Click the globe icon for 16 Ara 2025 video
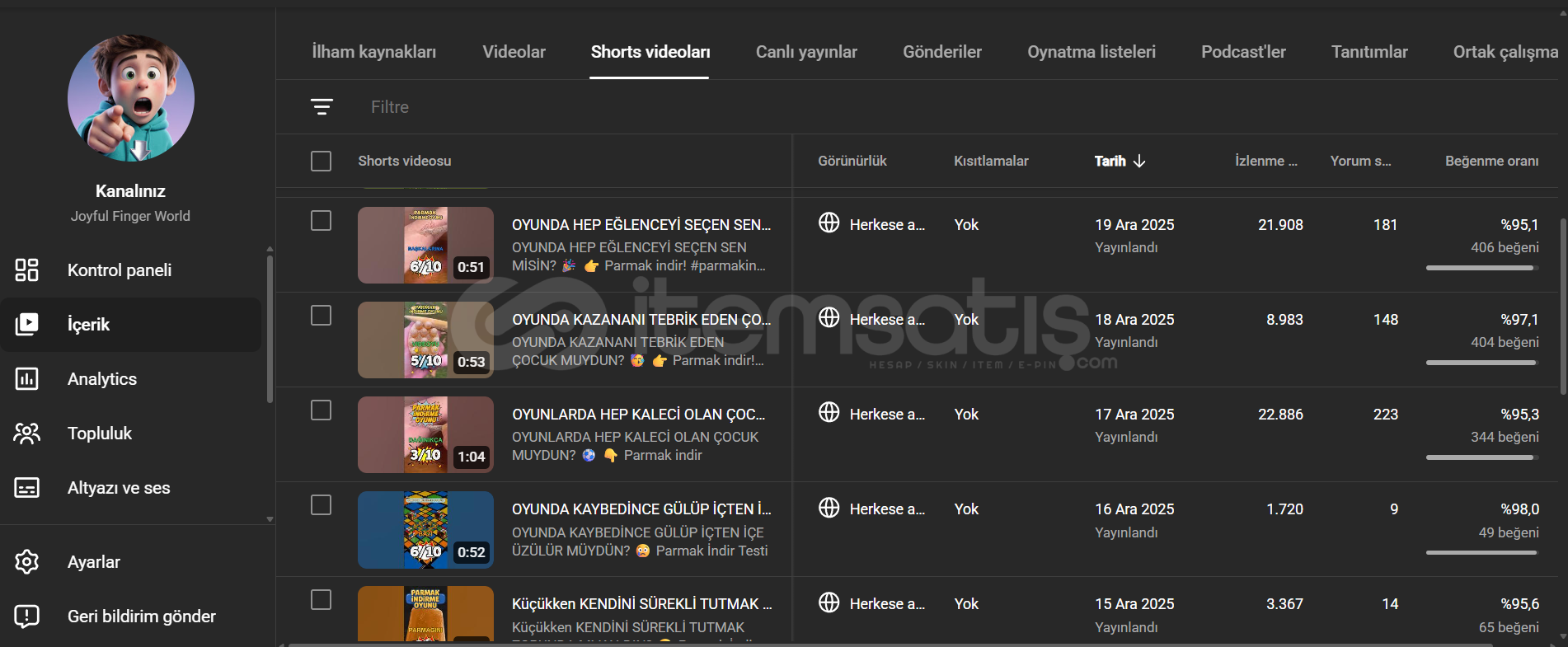 click(x=829, y=507)
